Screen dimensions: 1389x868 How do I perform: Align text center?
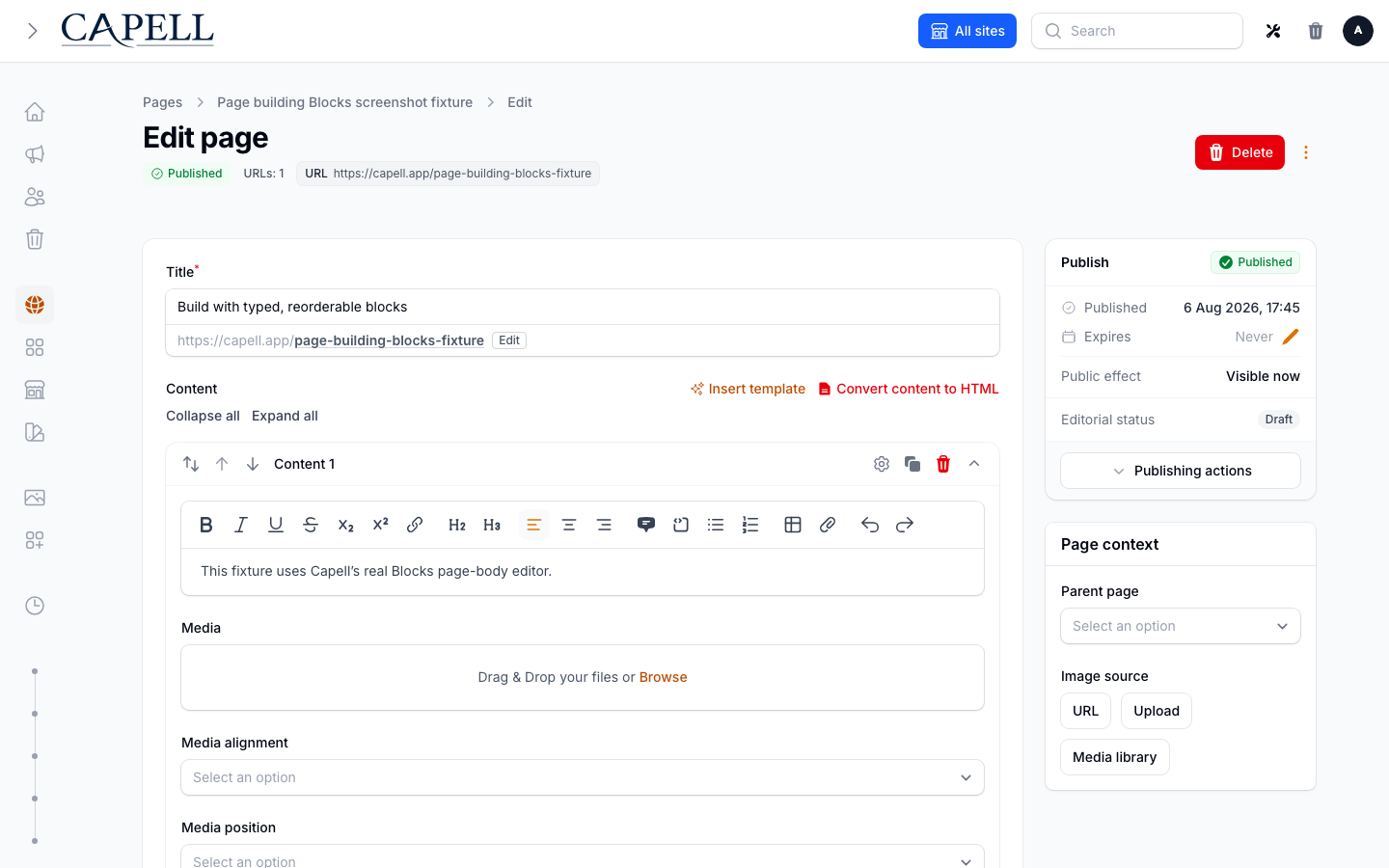pyautogui.click(x=569, y=525)
